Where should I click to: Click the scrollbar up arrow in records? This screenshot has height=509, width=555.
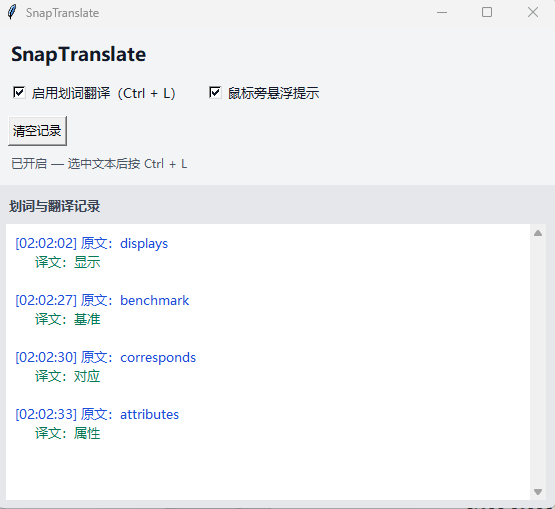pos(538,233)
